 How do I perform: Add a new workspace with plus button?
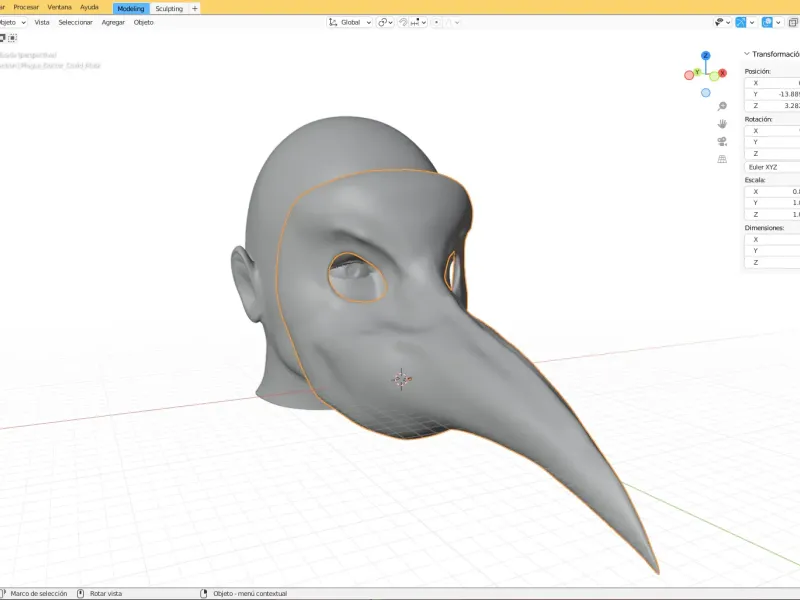tap(194, 8)
